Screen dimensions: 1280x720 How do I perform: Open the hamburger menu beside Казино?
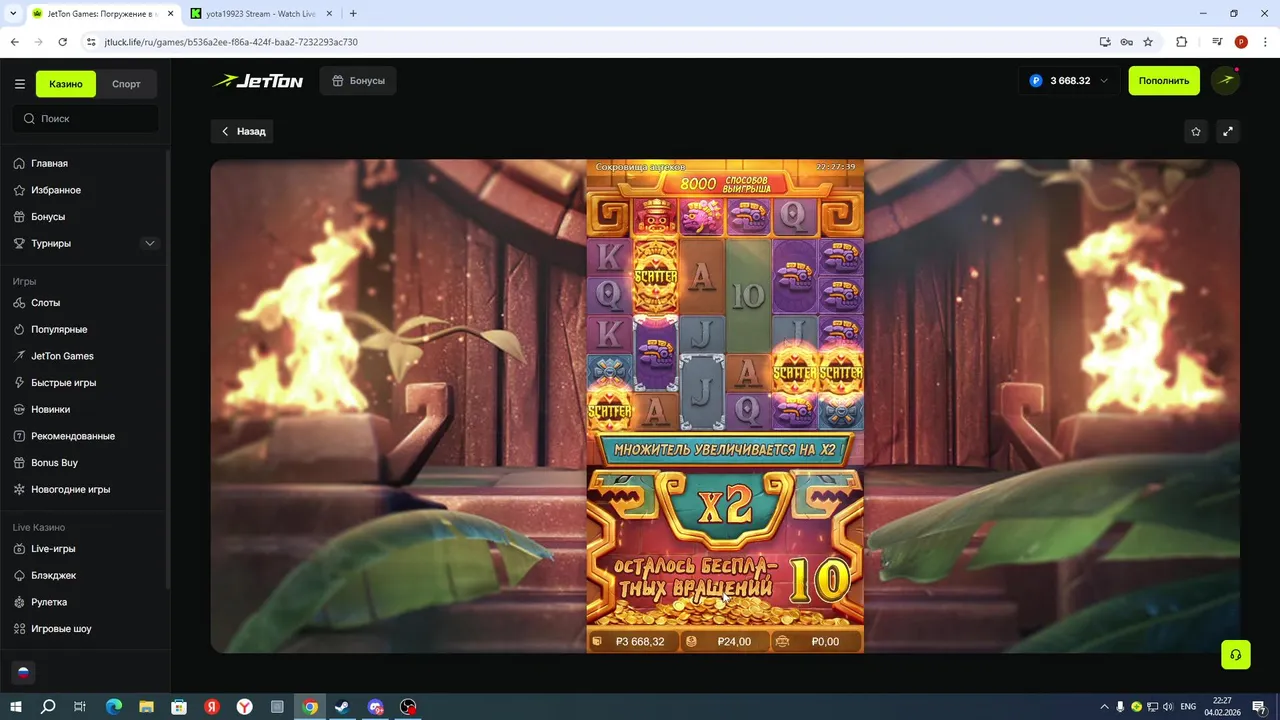(x=19, y=84)
